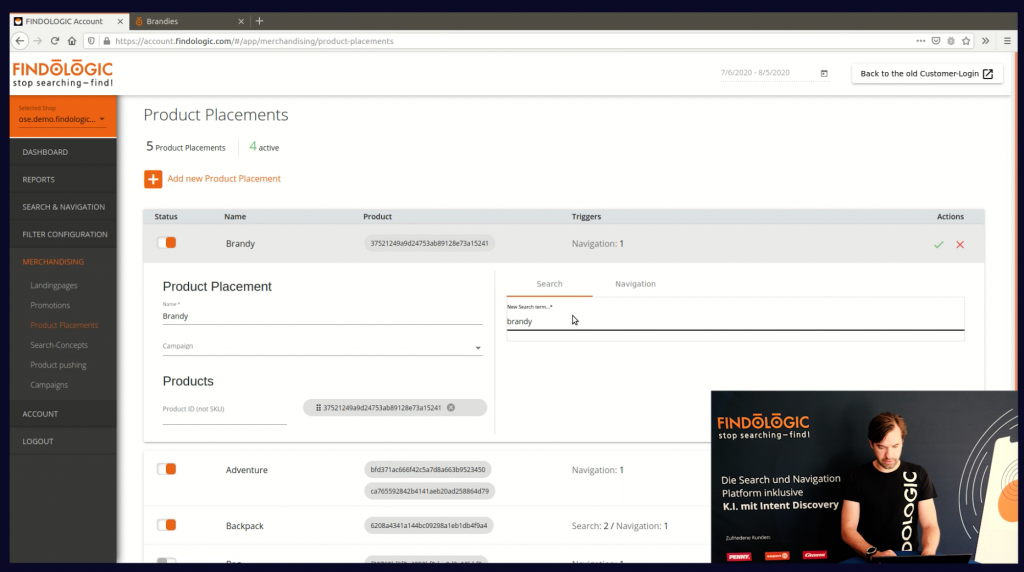
Task: Click Backpack product ID 6208a4341 chip
Action: tap(428, 526)
